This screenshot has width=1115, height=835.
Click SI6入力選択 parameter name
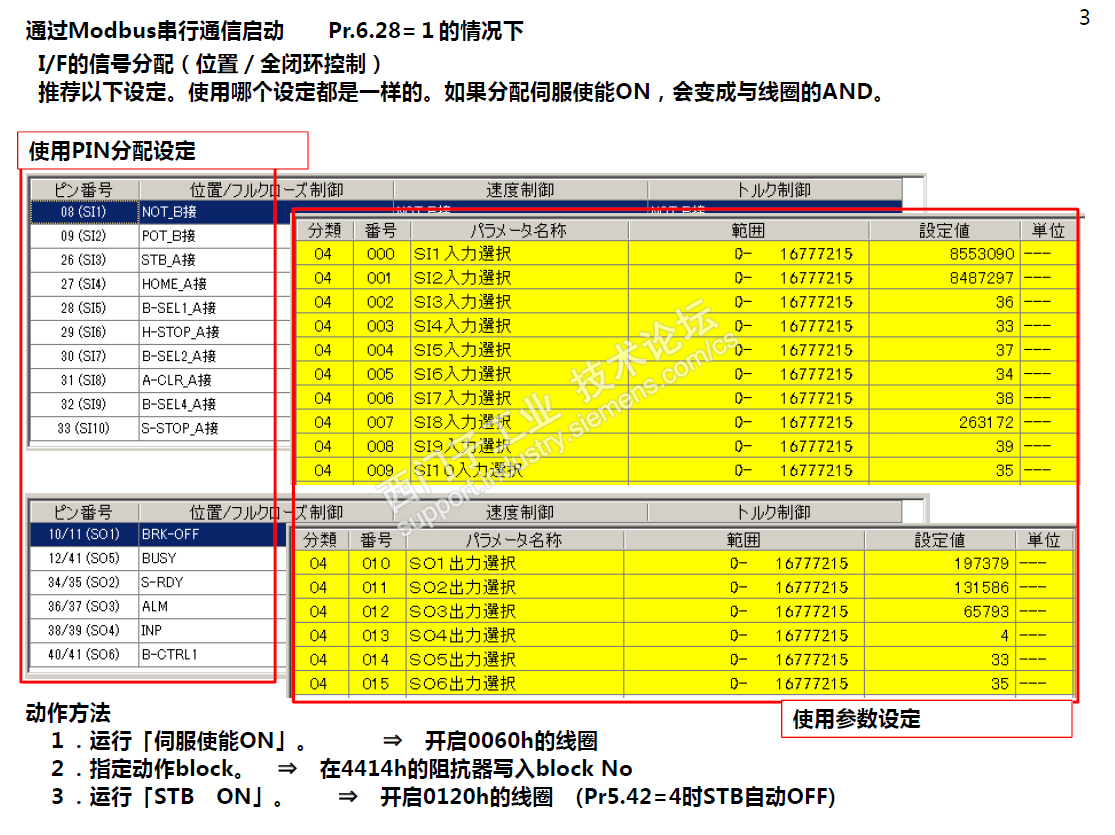tap(463, 374)
